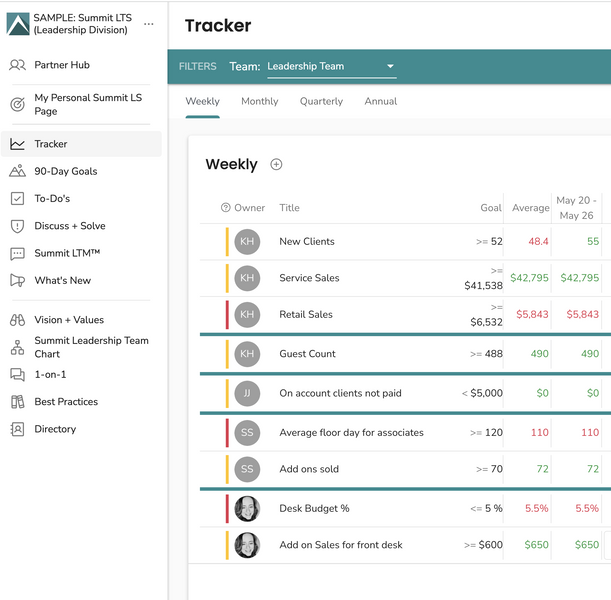The image size is (611, 600).
Task: Click the Title column header
Action: [289, 208]
